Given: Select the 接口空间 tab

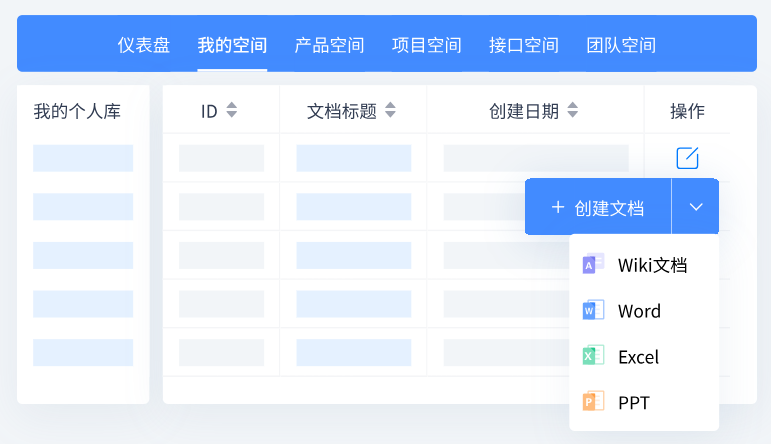Looking at the screenshot, I should [524, 45].
